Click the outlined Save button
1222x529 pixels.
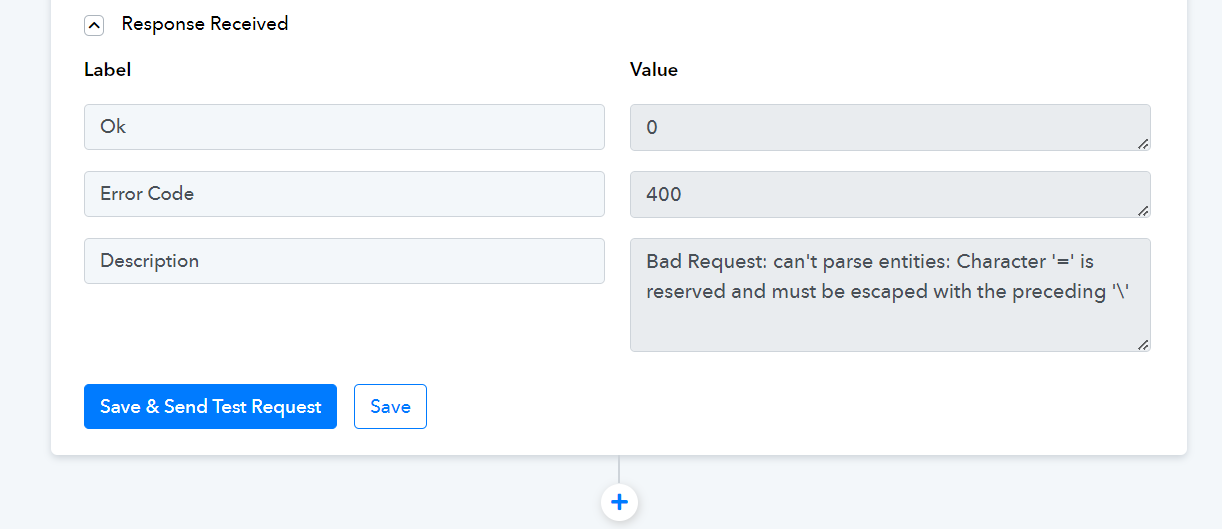[x=390, y=407]
